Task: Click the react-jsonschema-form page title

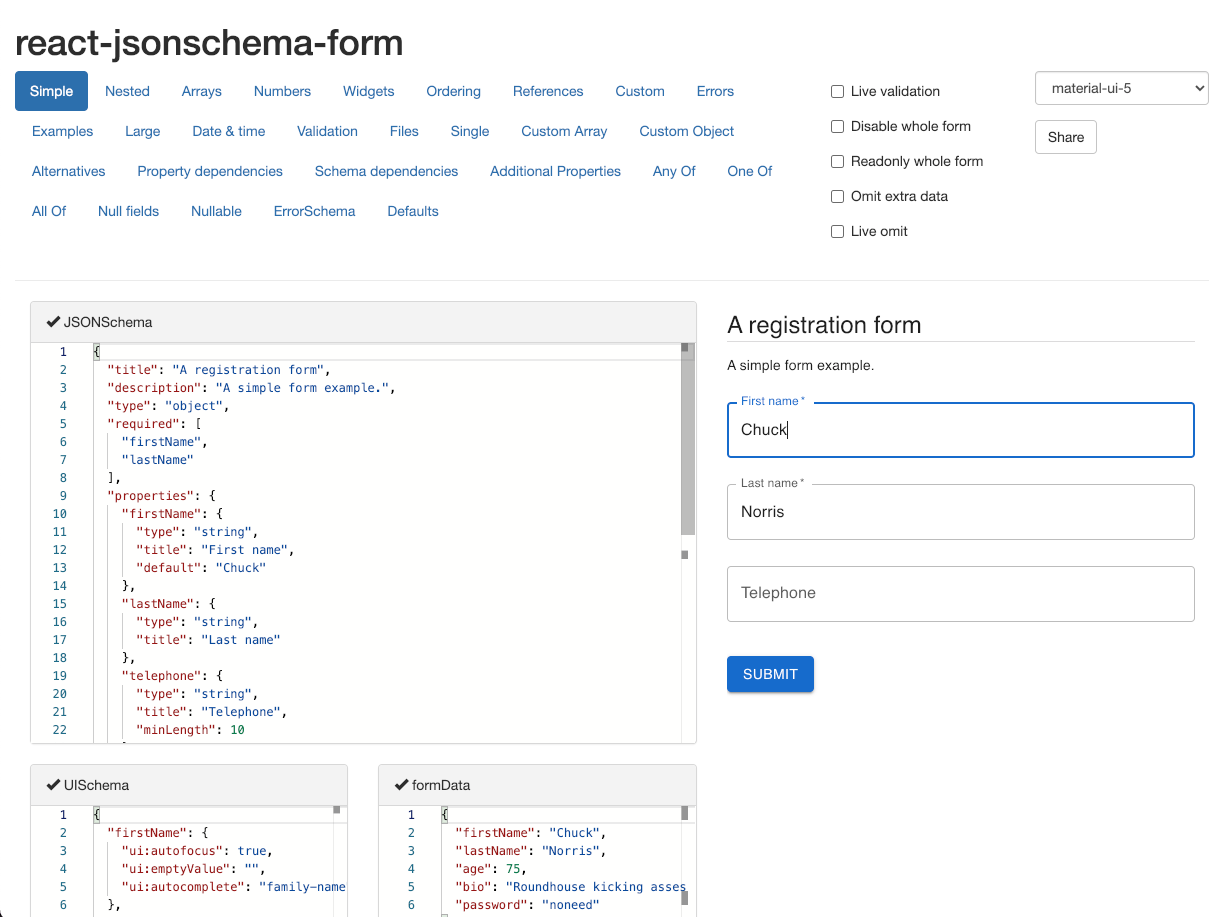Action: coord(209,43)
